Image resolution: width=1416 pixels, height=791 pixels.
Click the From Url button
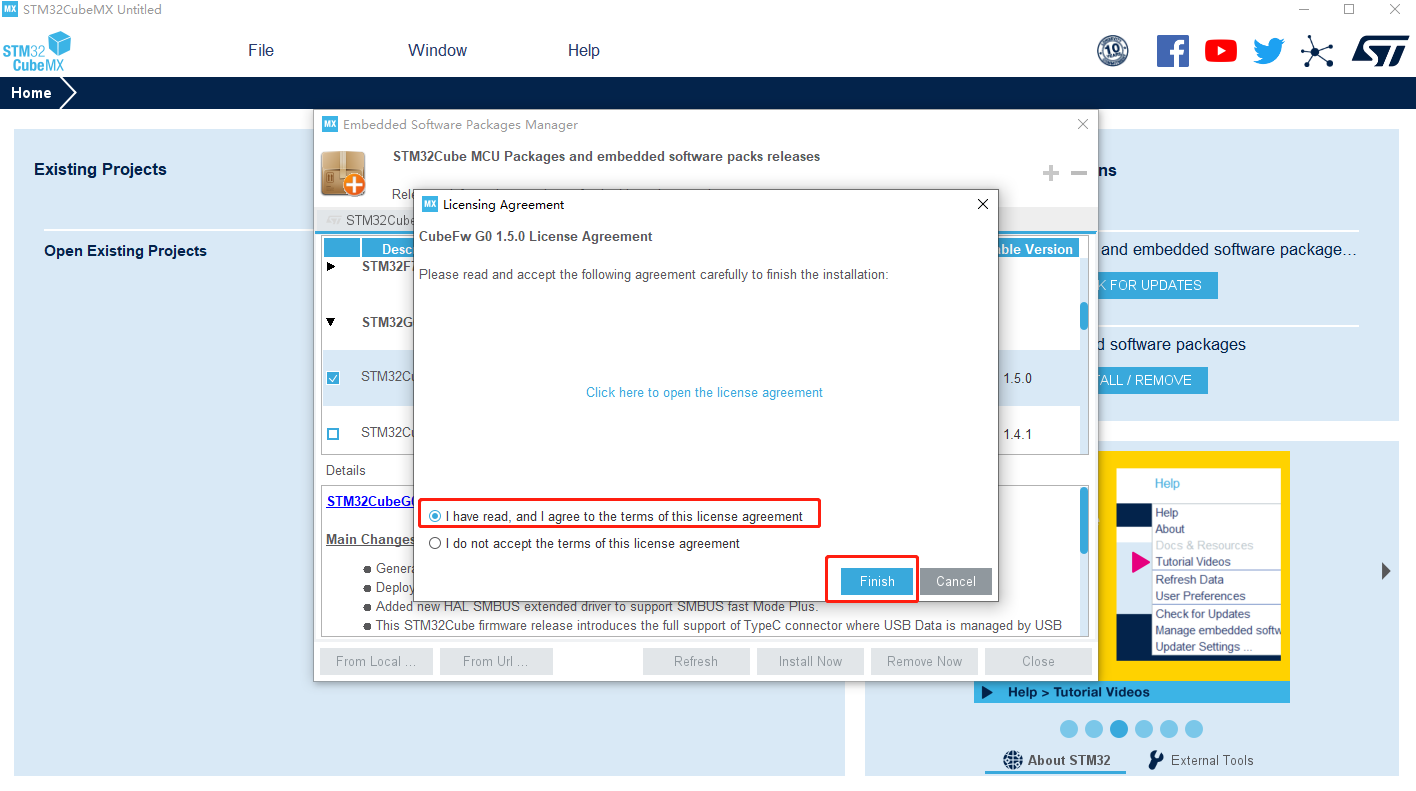pos(494,661)
